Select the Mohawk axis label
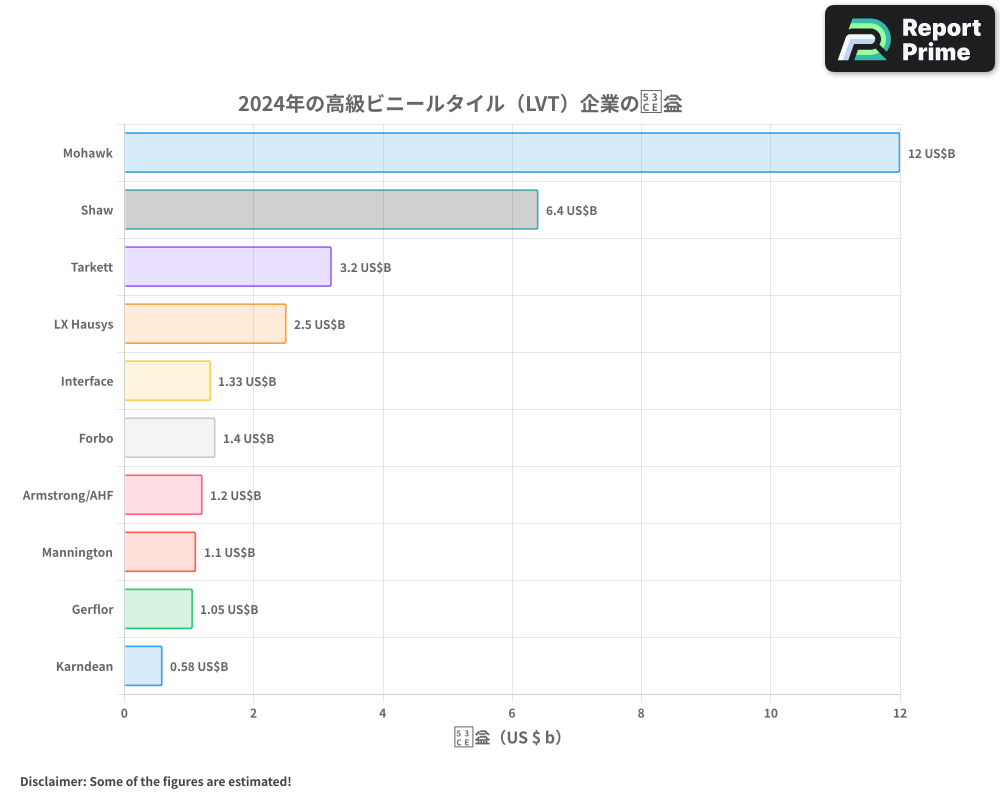The width and height of the screenshot is (1000, 800). coord(88,153)
